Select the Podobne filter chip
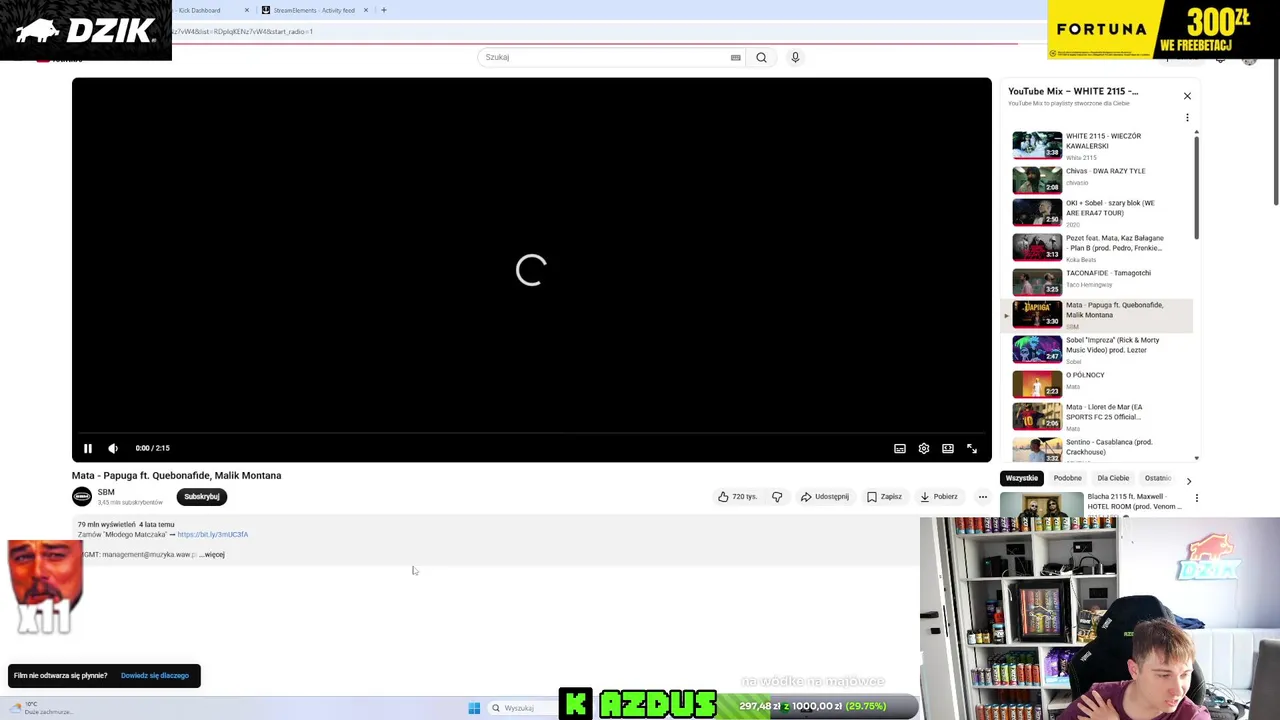Image resolution: width=1280 pixels, height=720 pixels. click(1067, 478)
